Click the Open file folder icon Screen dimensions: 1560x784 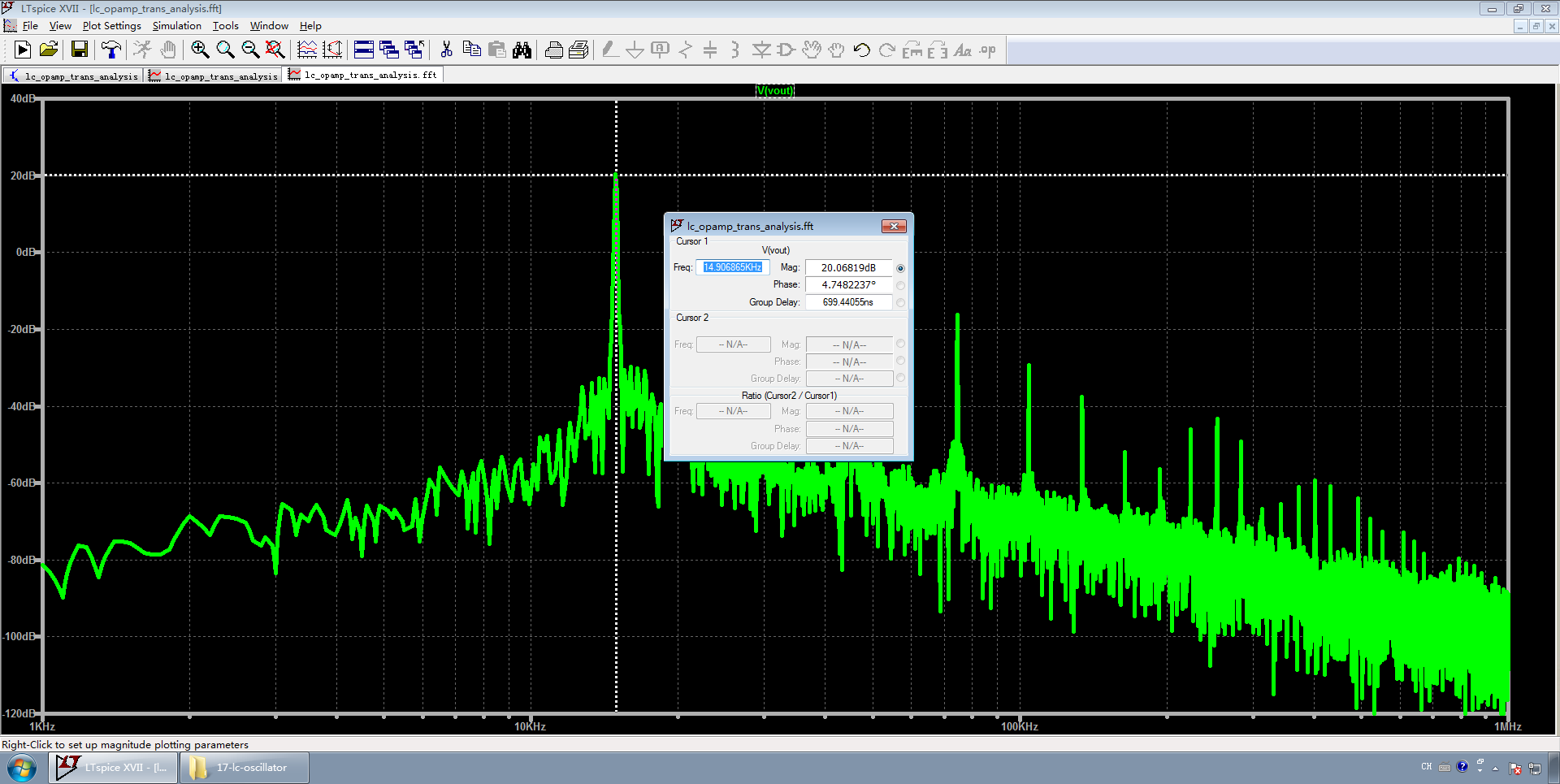coord(49,50)
